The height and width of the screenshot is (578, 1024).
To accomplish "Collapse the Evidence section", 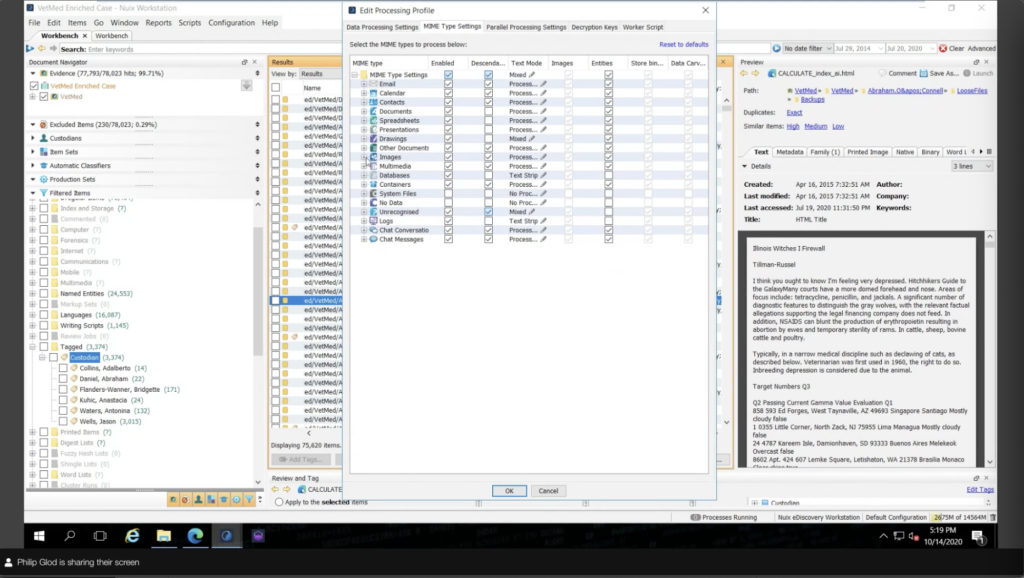I will [33, 73].
